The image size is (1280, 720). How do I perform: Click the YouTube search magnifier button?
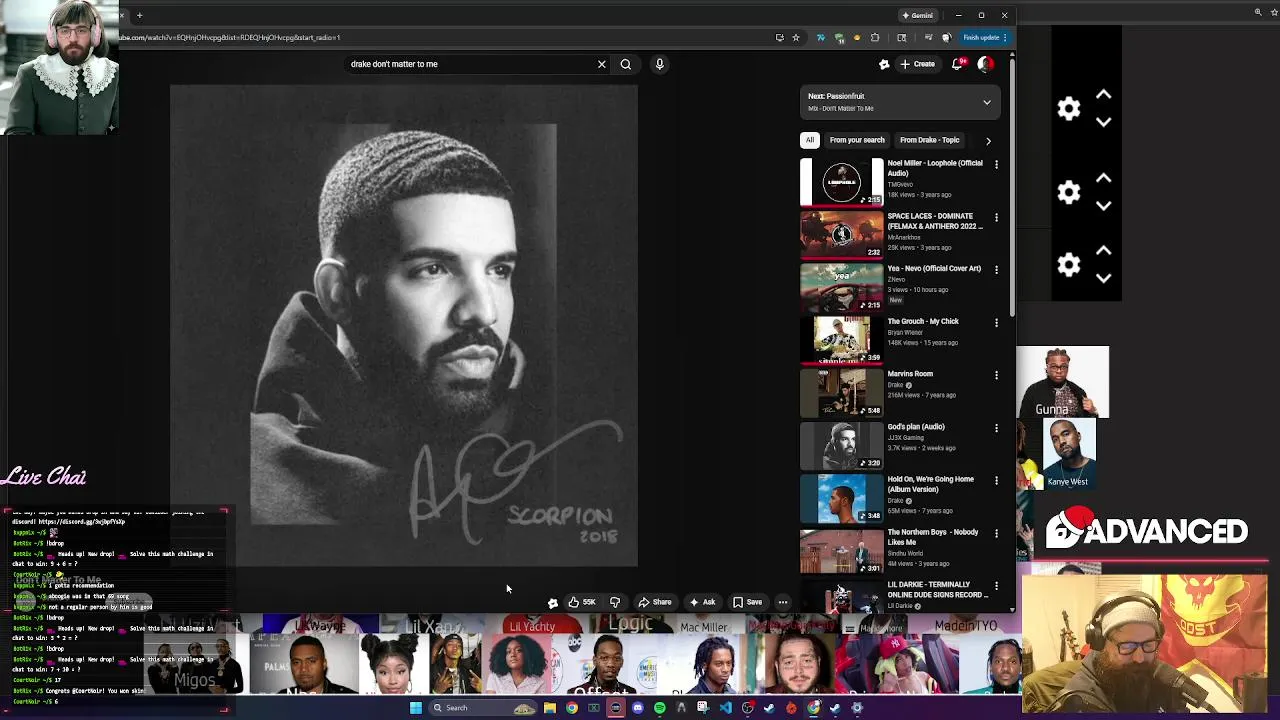coord(626,64)
